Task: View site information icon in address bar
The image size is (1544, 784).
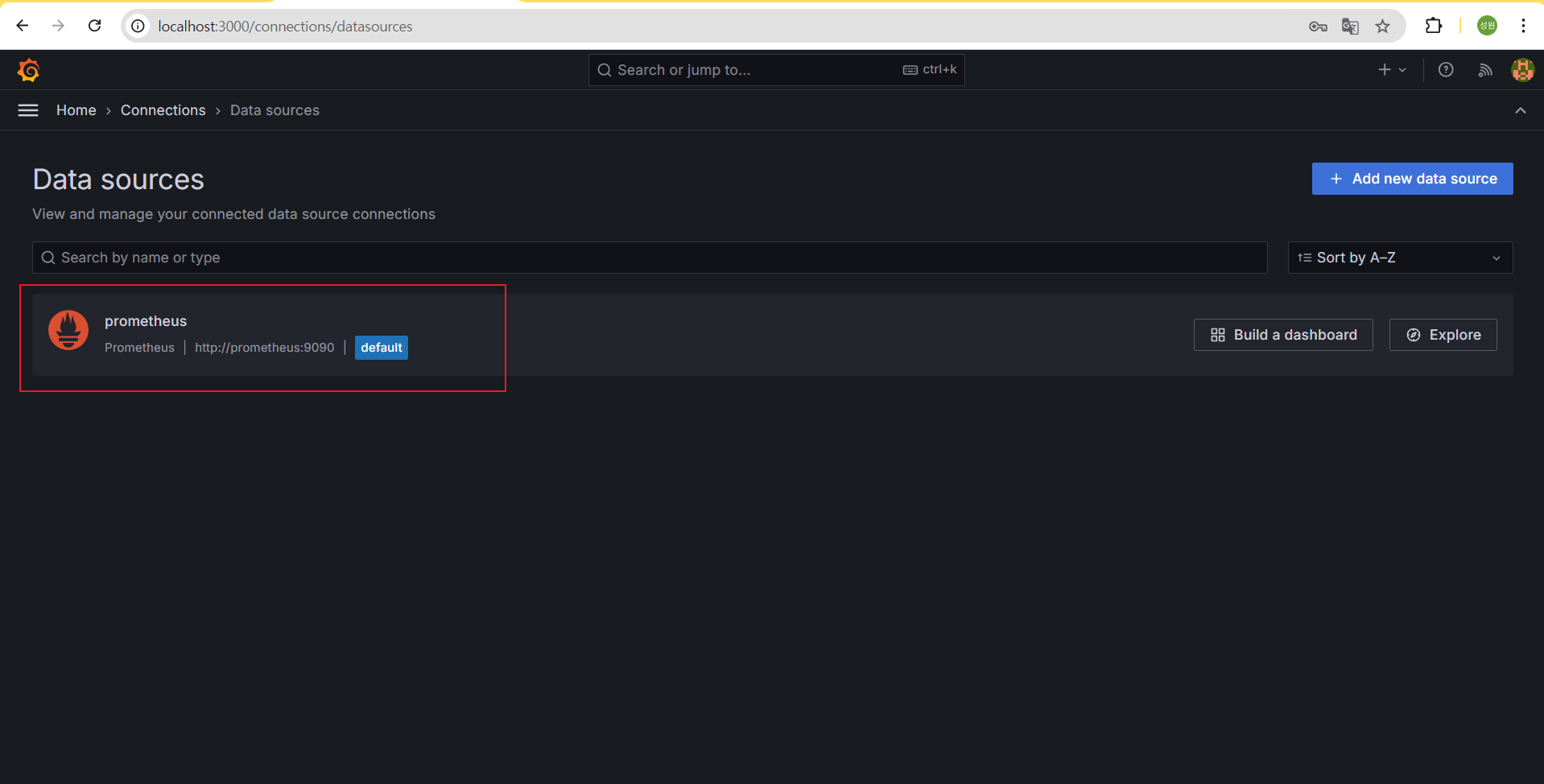Action: (138, 27)
